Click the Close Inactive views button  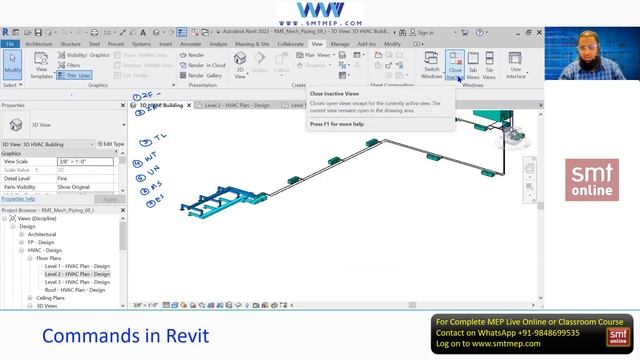pyautogui.click(x=455, y=65)
